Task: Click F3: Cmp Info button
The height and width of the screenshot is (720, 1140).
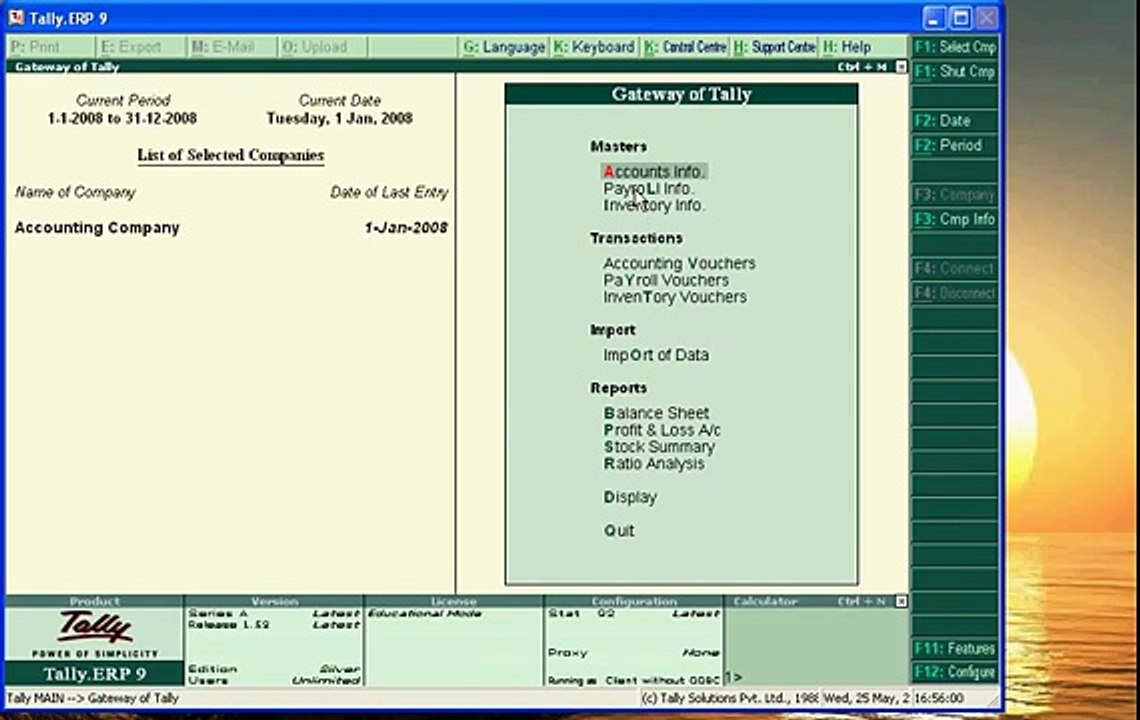Action: tap(955, 219)
